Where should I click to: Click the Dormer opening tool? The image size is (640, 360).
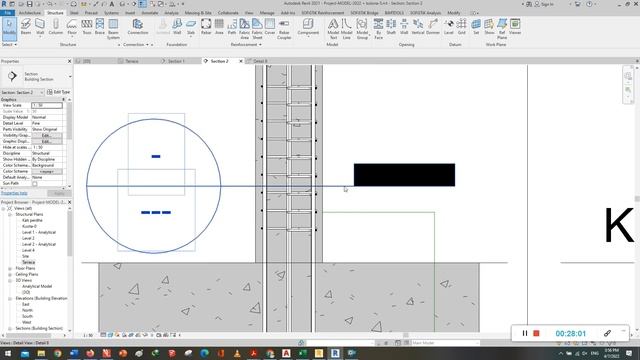pyautogui.click(x=433, y=27)
